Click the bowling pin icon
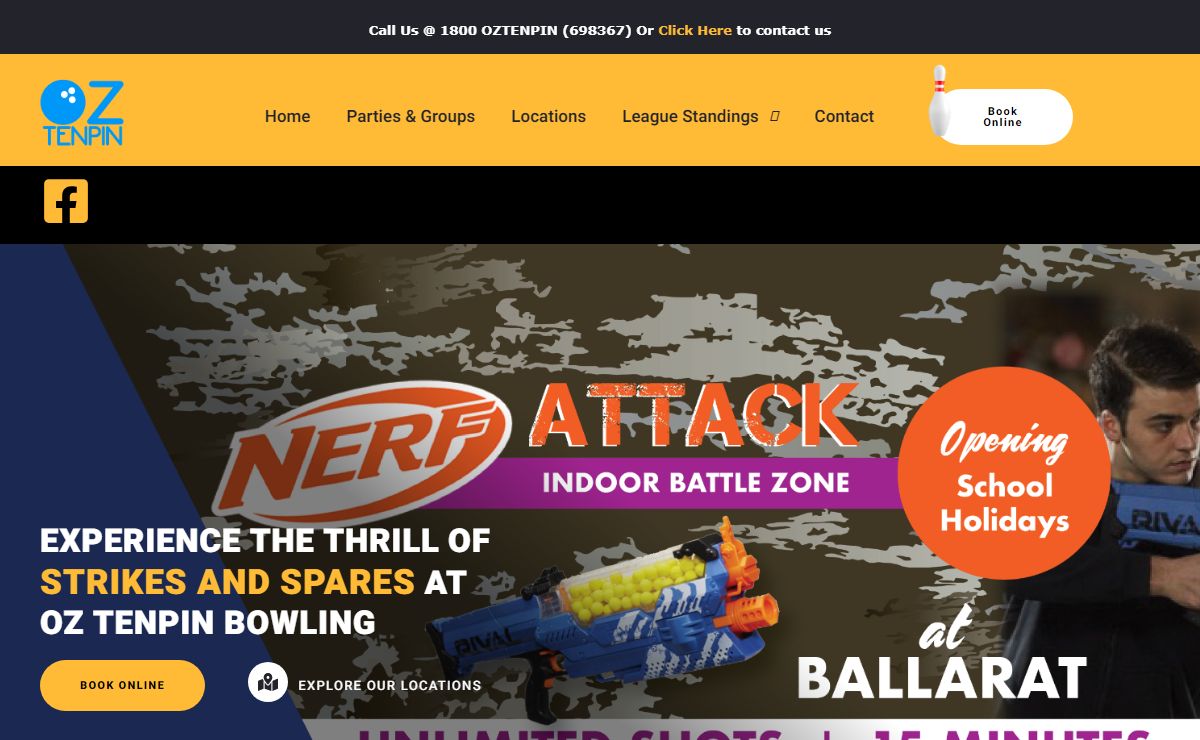This screenshot has height=740, width=1200. (939, 101)
